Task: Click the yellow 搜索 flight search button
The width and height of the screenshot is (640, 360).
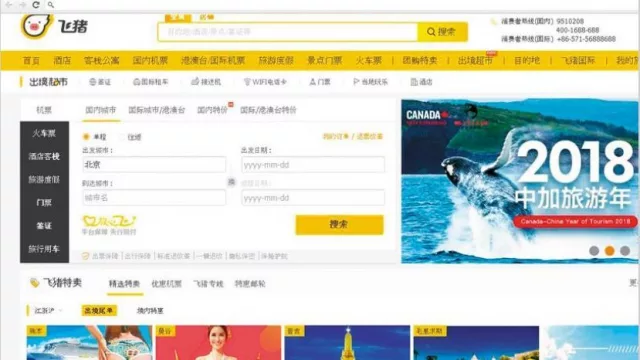Action: [x=340, y=224]
